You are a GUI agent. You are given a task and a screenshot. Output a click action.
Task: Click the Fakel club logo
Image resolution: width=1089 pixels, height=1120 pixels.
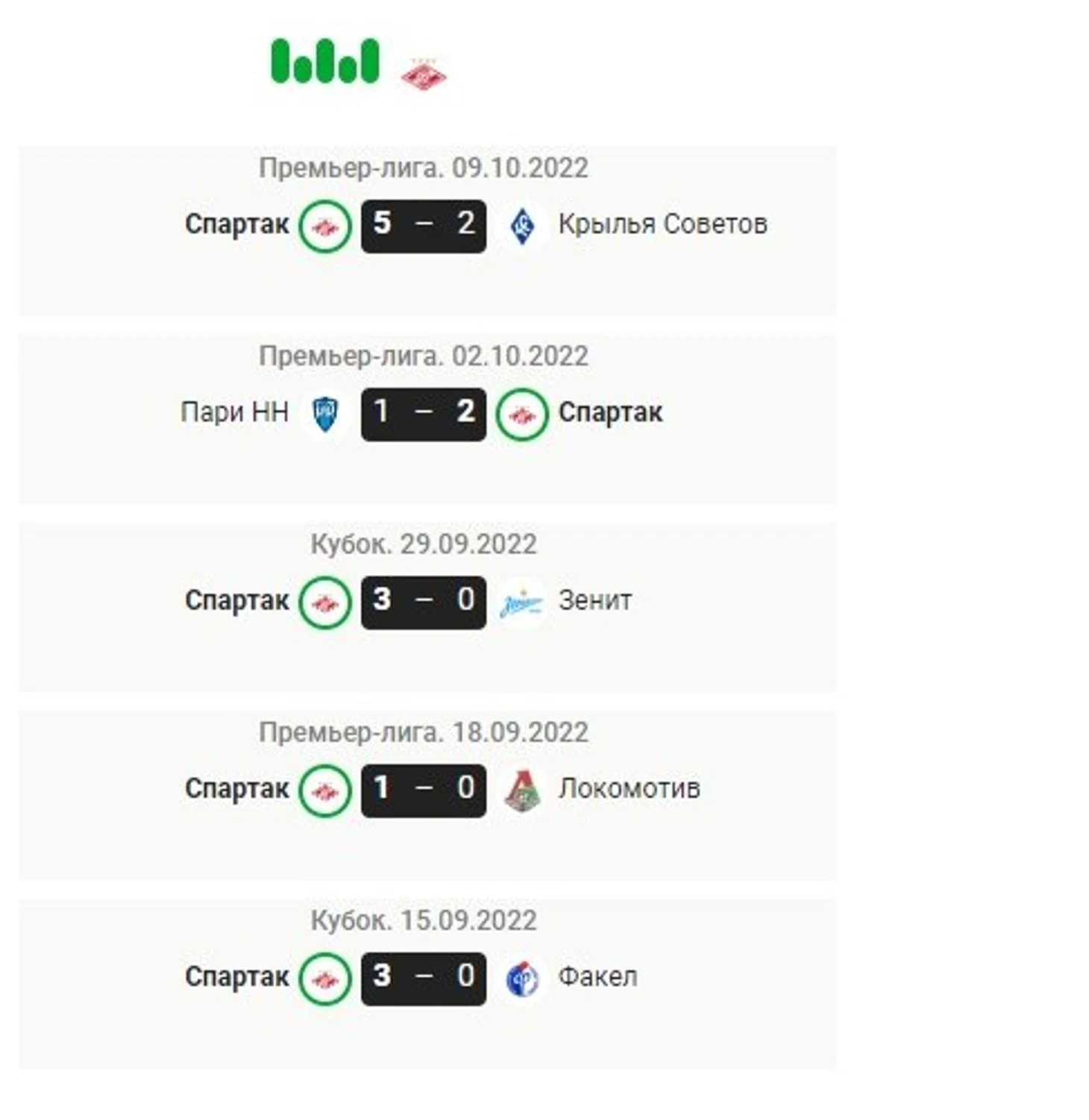pos(522,979)
